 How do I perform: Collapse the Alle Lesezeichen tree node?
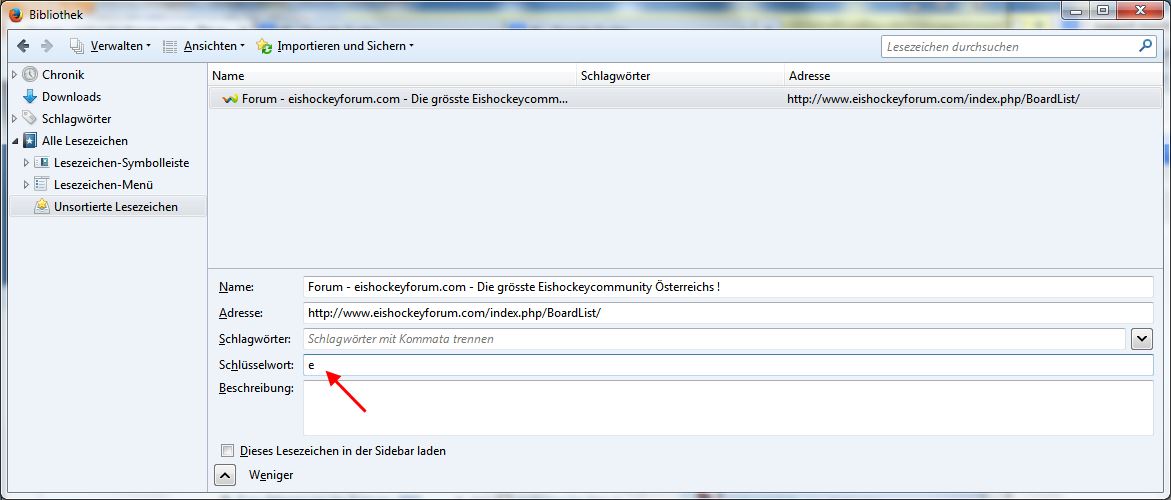click(15, 141)
